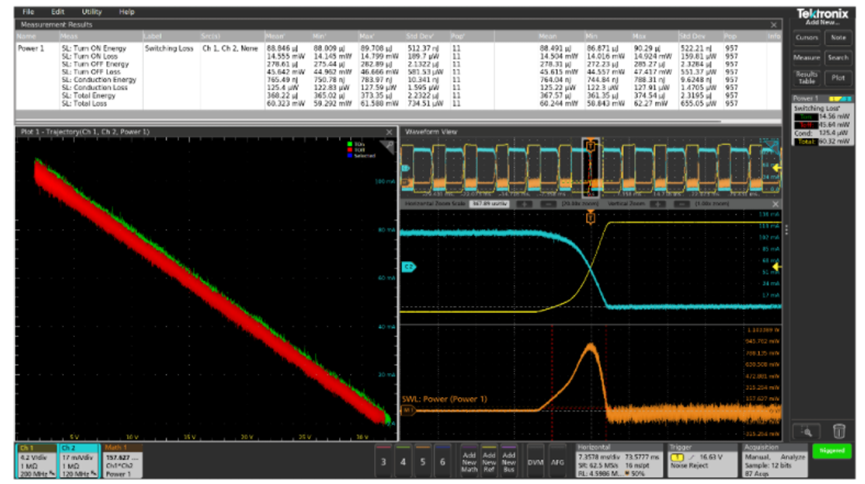
Task: Click the Horizontal Zoom Scale value field
Action: pos(491,203)
